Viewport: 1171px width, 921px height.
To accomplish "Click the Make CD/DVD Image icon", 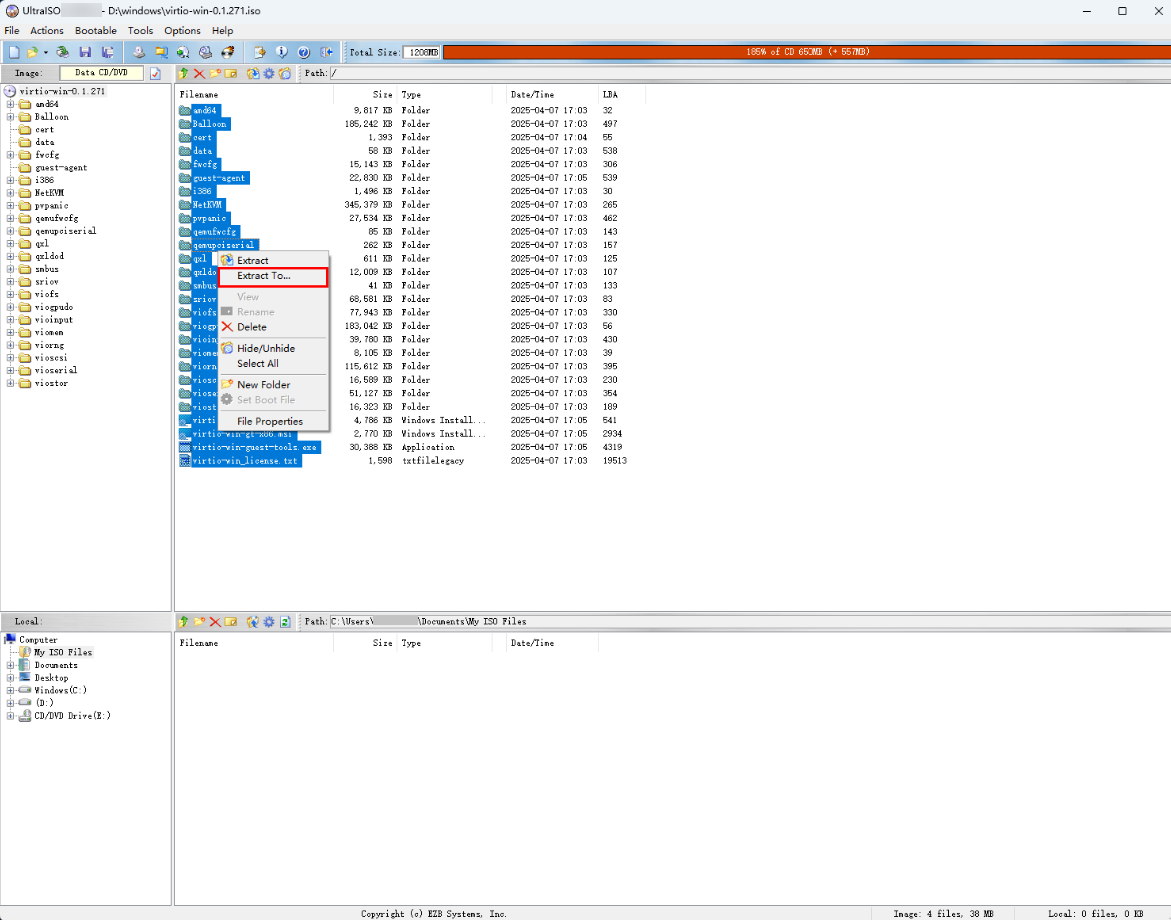I will tap(139, 52).
